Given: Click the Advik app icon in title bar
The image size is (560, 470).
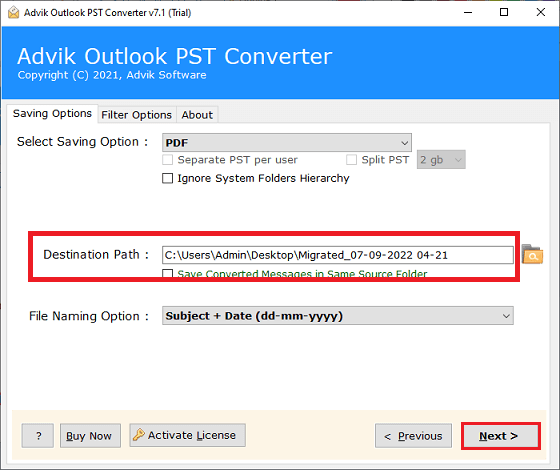Looking at the screenshot, I should (x=14, y=12).
